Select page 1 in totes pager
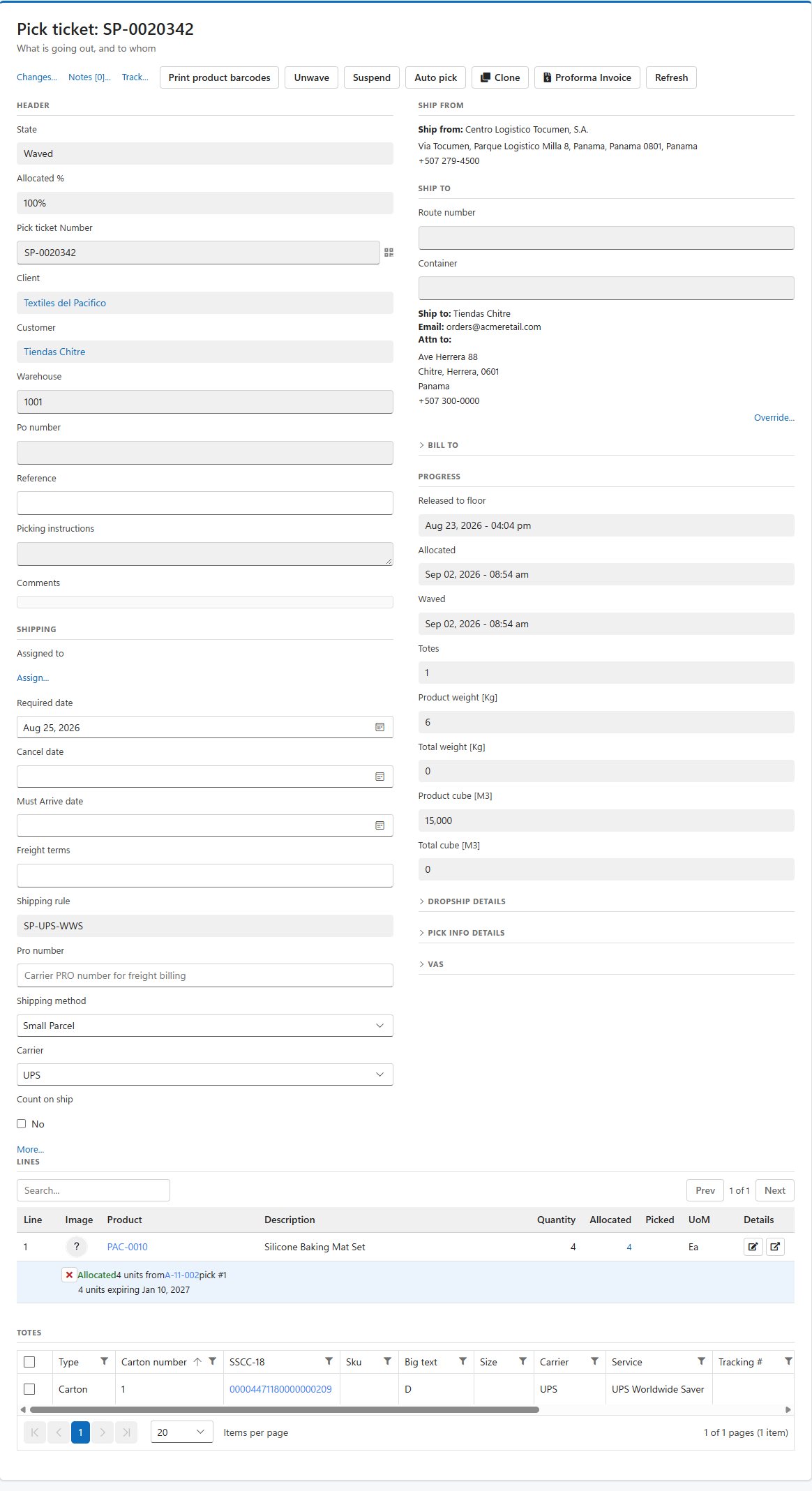The image size is (812, 1491). coord(80,1432)
